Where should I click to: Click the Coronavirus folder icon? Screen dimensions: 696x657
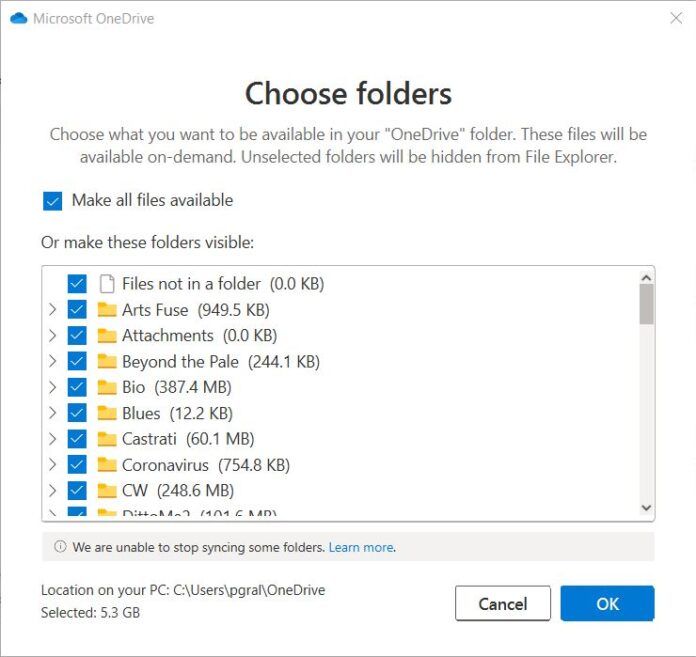[x=107, y=465]
